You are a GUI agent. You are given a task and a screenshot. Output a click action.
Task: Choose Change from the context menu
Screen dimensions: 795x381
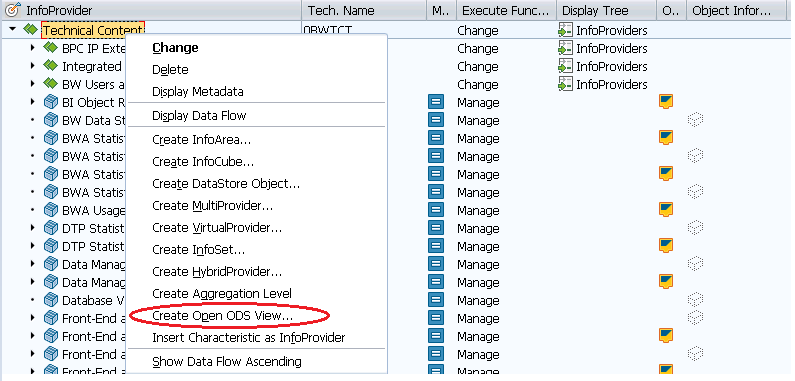[175, 48]
